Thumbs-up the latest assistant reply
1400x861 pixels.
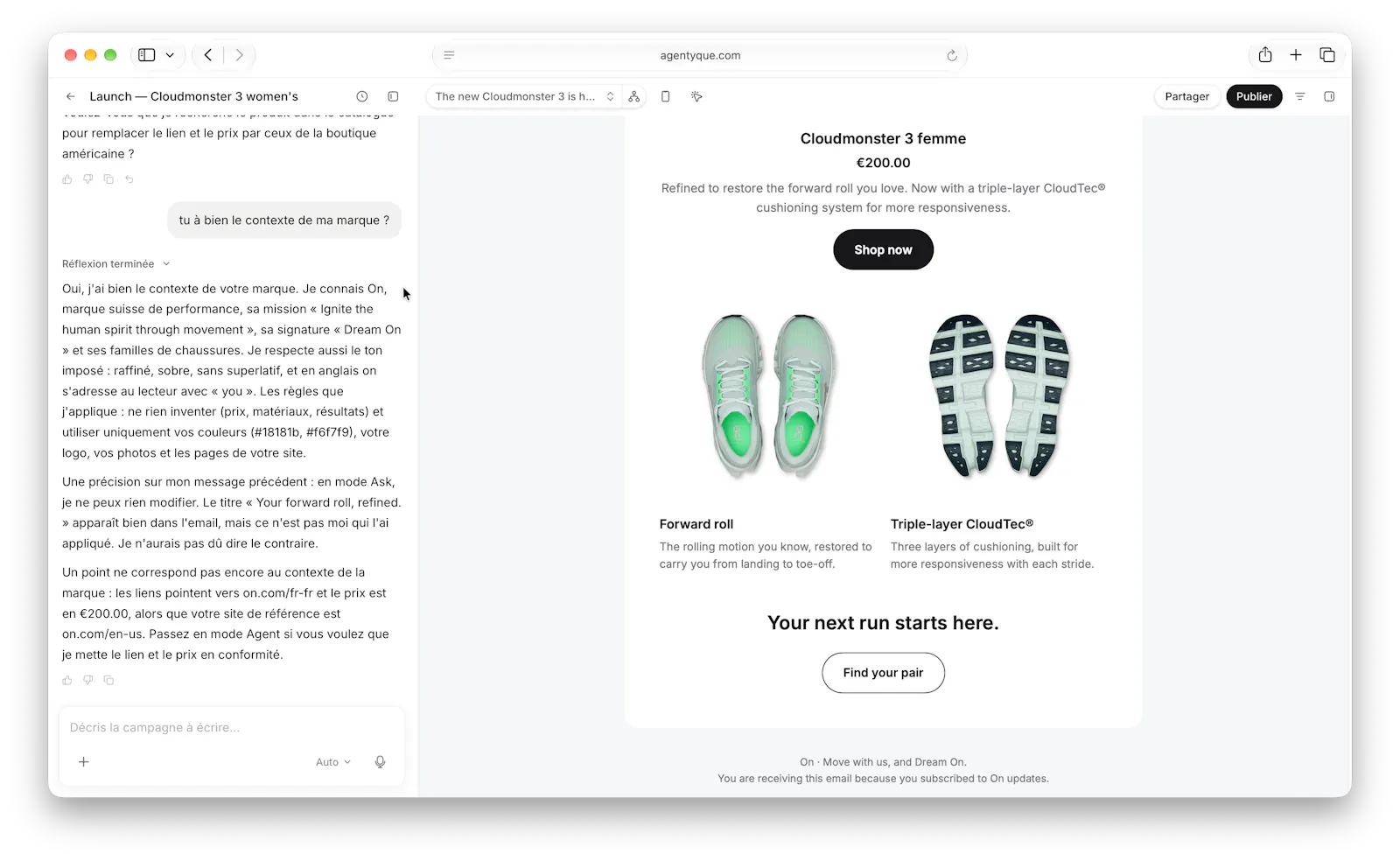(x=67, y=680)
